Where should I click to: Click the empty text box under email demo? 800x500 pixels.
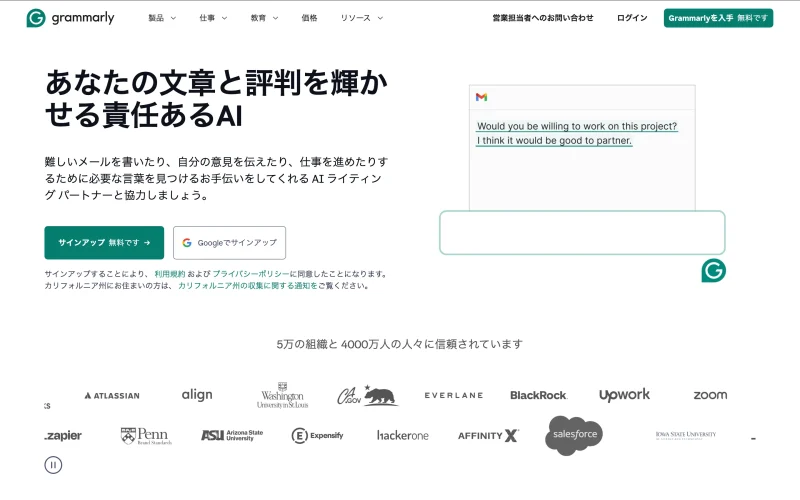tap(581, 233)
